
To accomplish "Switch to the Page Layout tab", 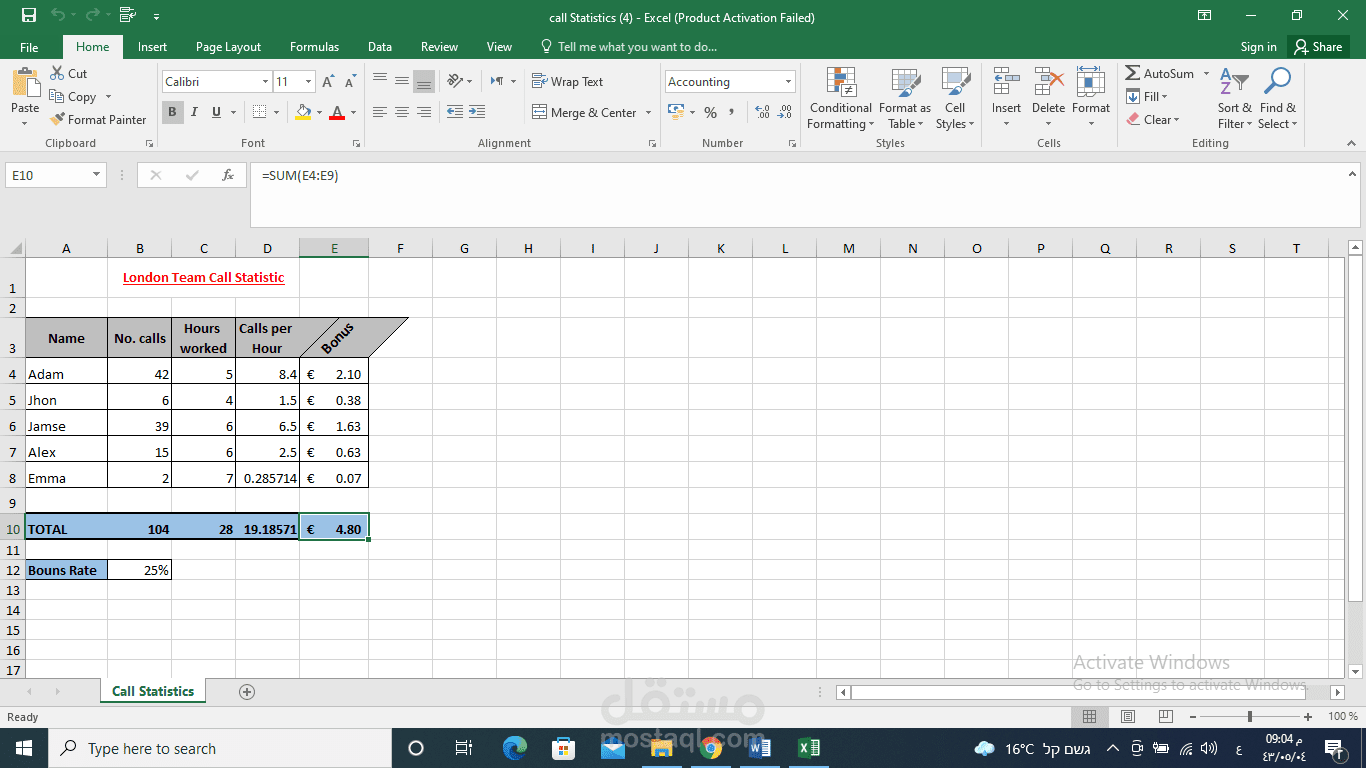I will pyautogui.click(x=228, y=47).
